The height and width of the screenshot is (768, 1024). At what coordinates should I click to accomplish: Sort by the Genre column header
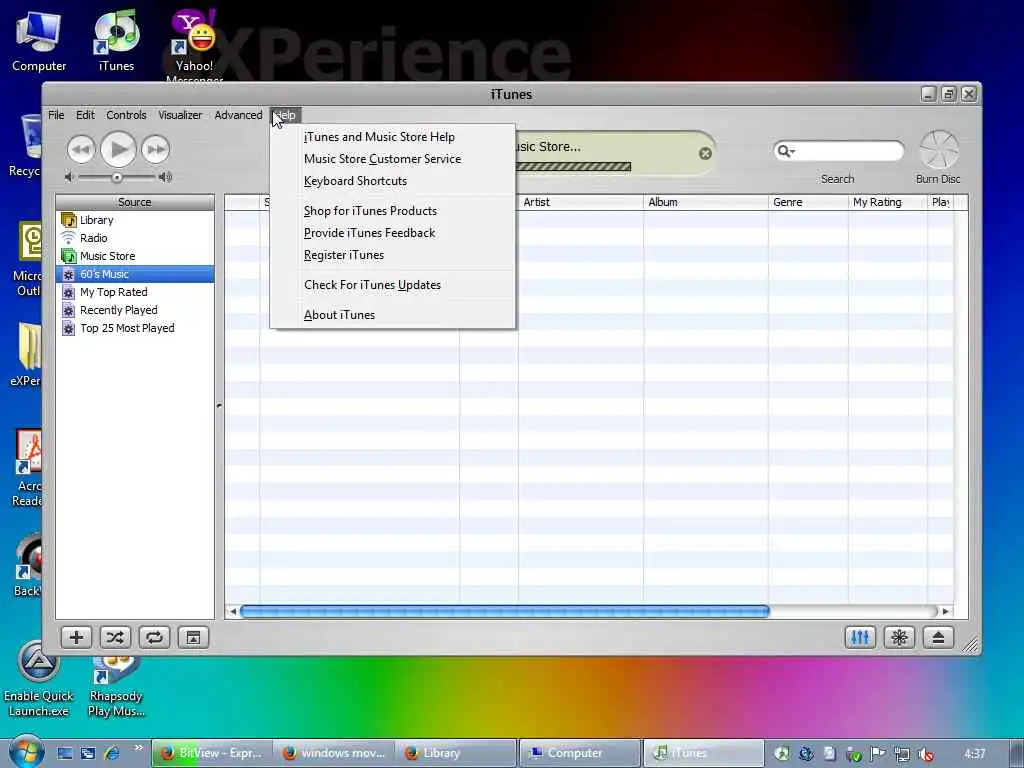(x=808, y=202)
